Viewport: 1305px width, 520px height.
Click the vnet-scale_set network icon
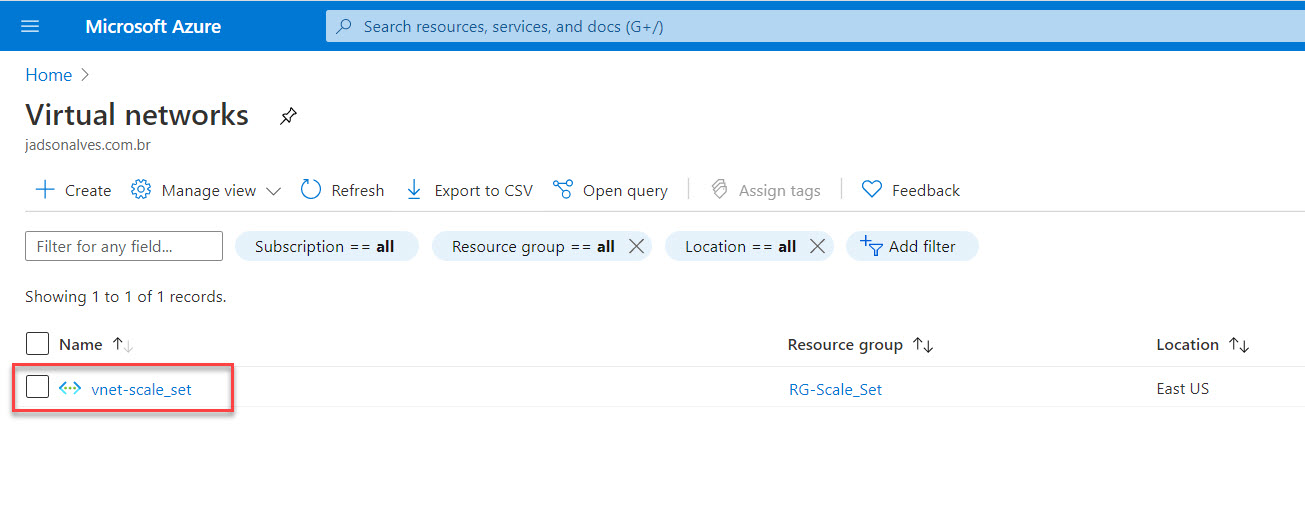pos(70,389)
